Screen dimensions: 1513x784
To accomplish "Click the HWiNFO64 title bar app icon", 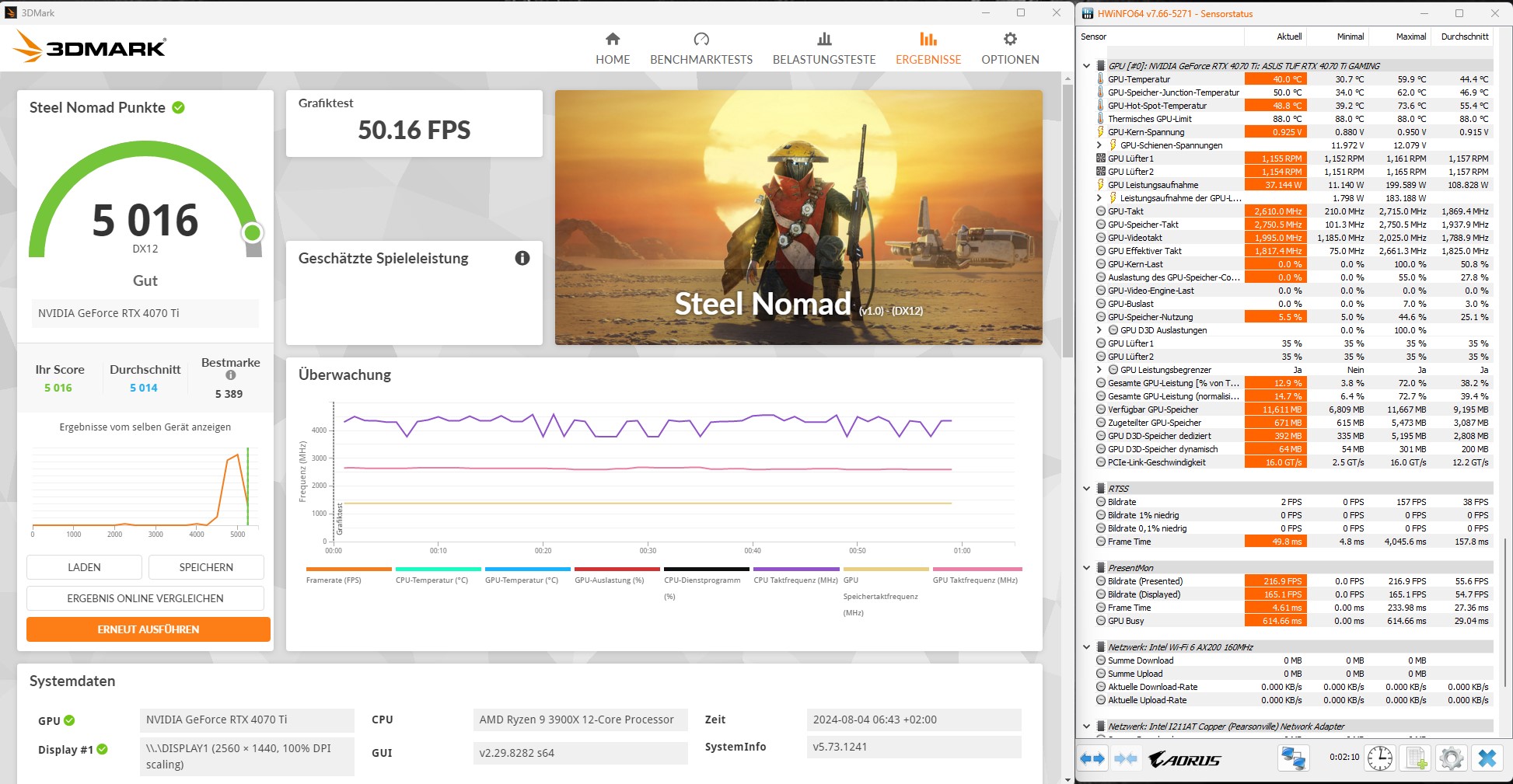I will [1088, 13].
